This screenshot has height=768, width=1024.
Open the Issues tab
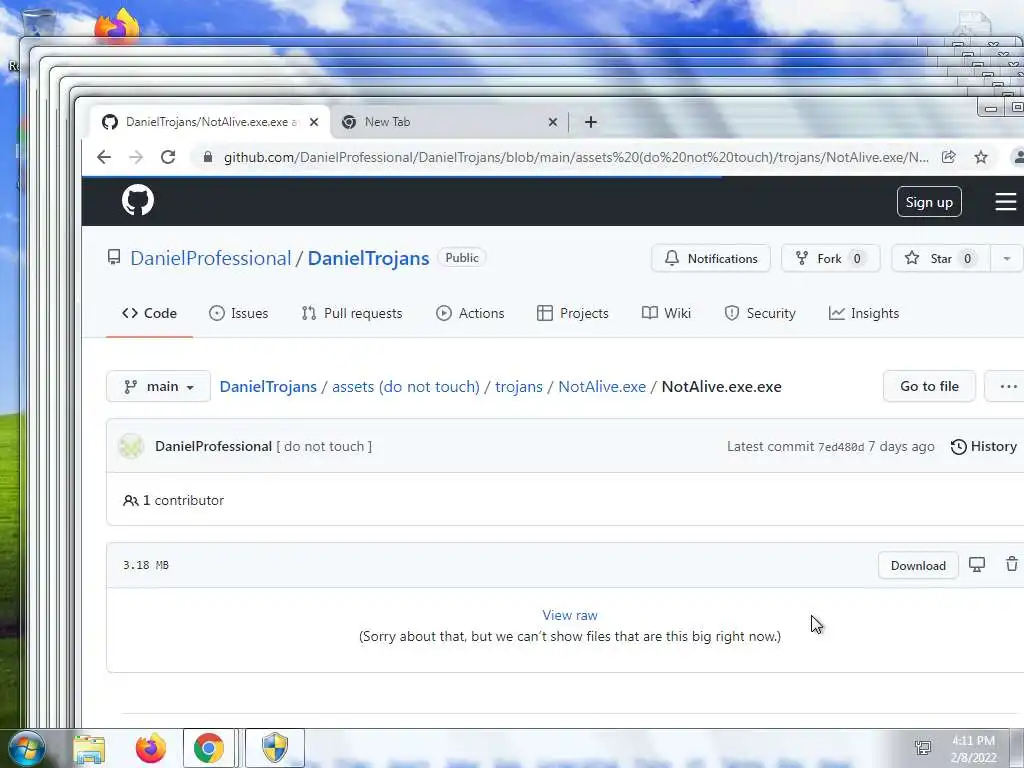pos(239,313)
